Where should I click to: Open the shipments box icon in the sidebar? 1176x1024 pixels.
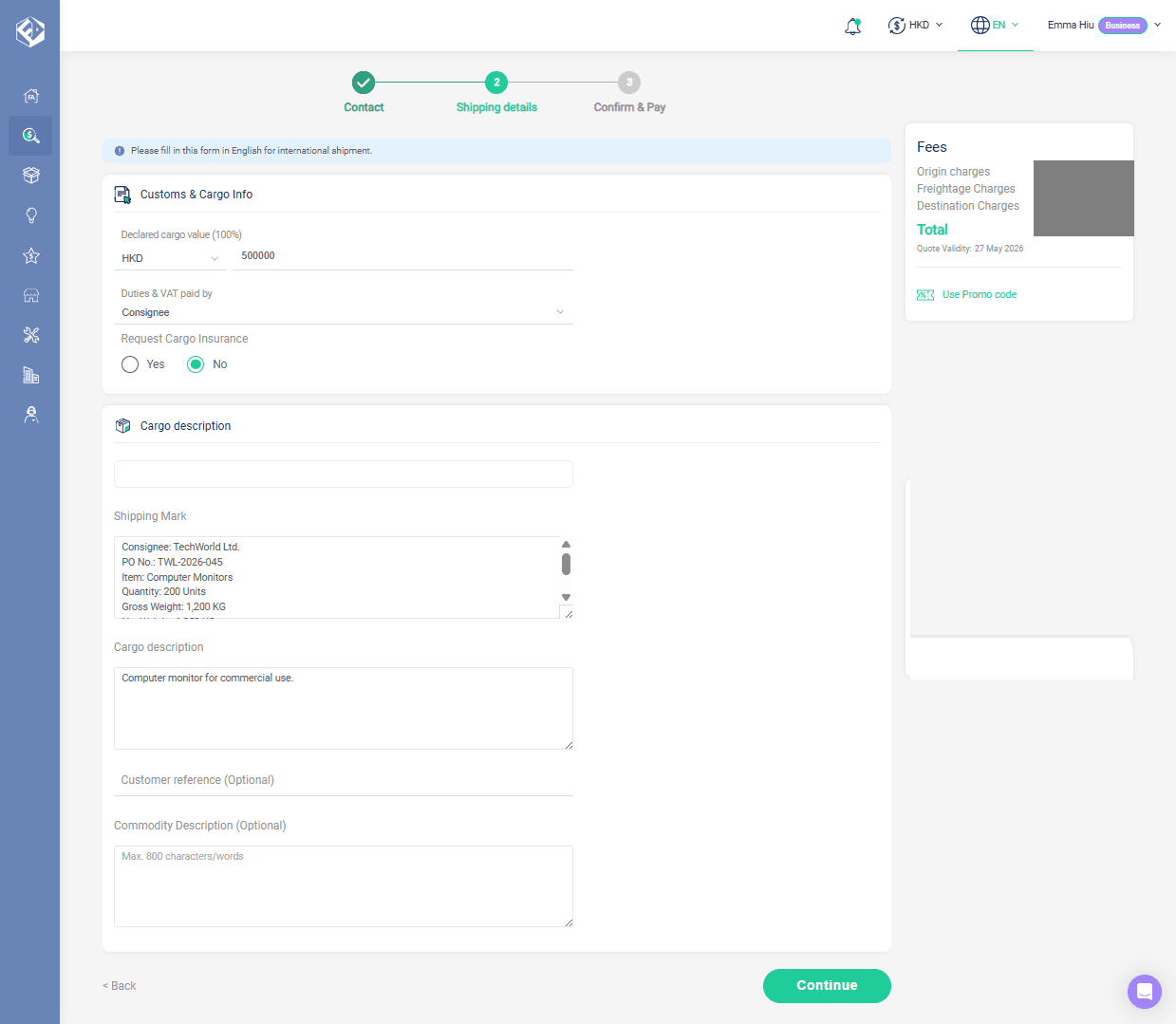30,176
